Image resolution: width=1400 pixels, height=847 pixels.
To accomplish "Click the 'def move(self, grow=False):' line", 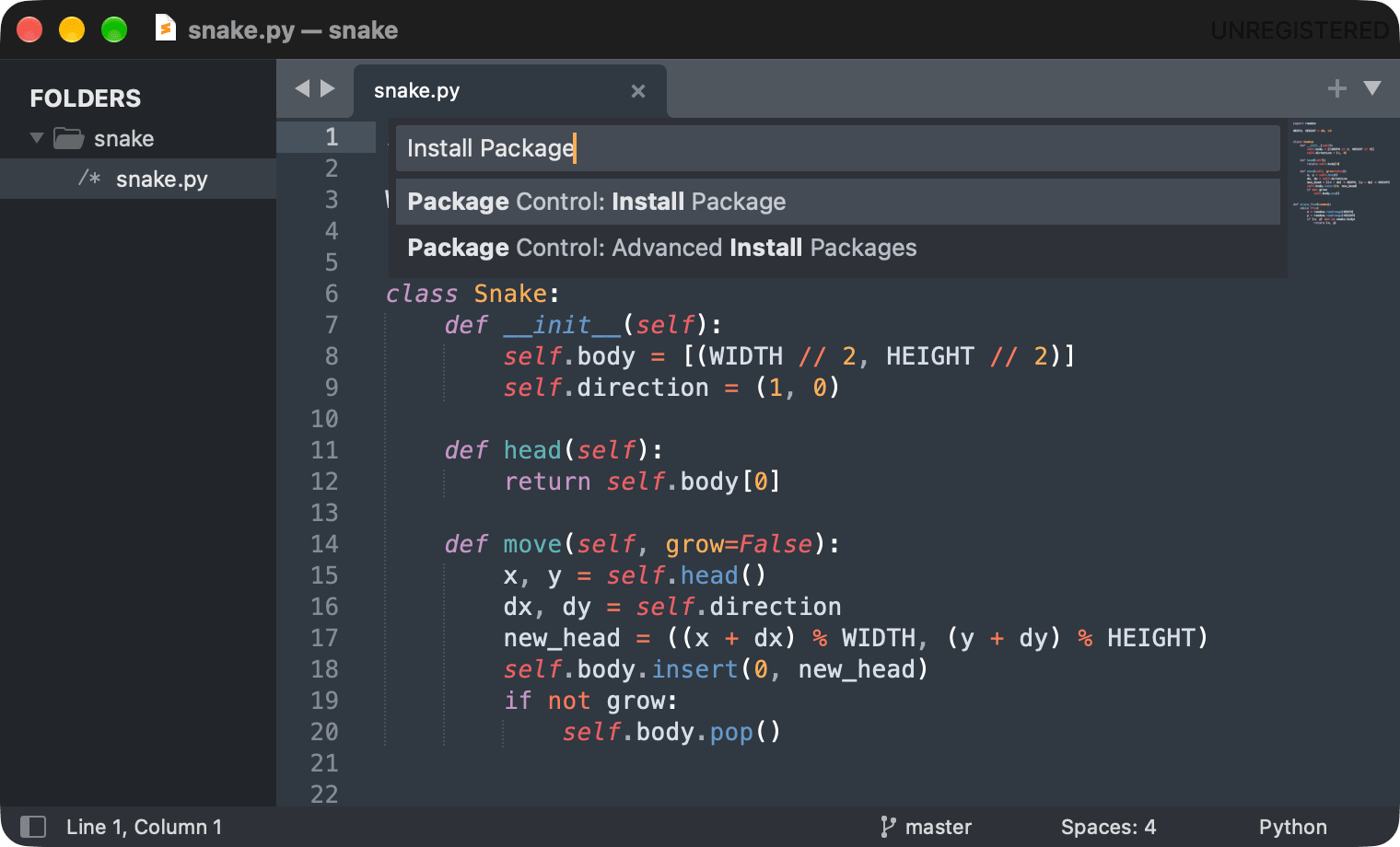I will pos(642,544).
